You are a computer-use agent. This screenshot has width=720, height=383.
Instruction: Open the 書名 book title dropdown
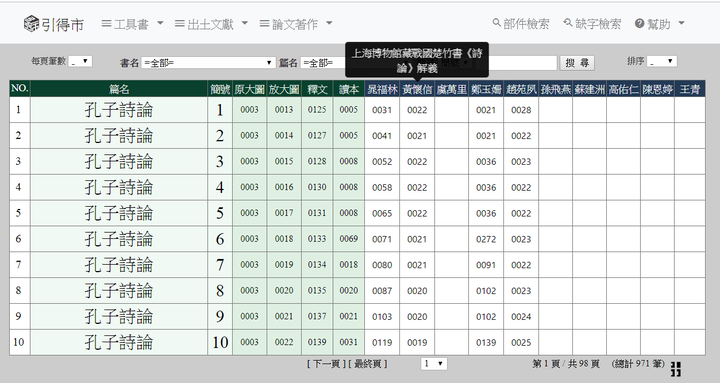208,62
